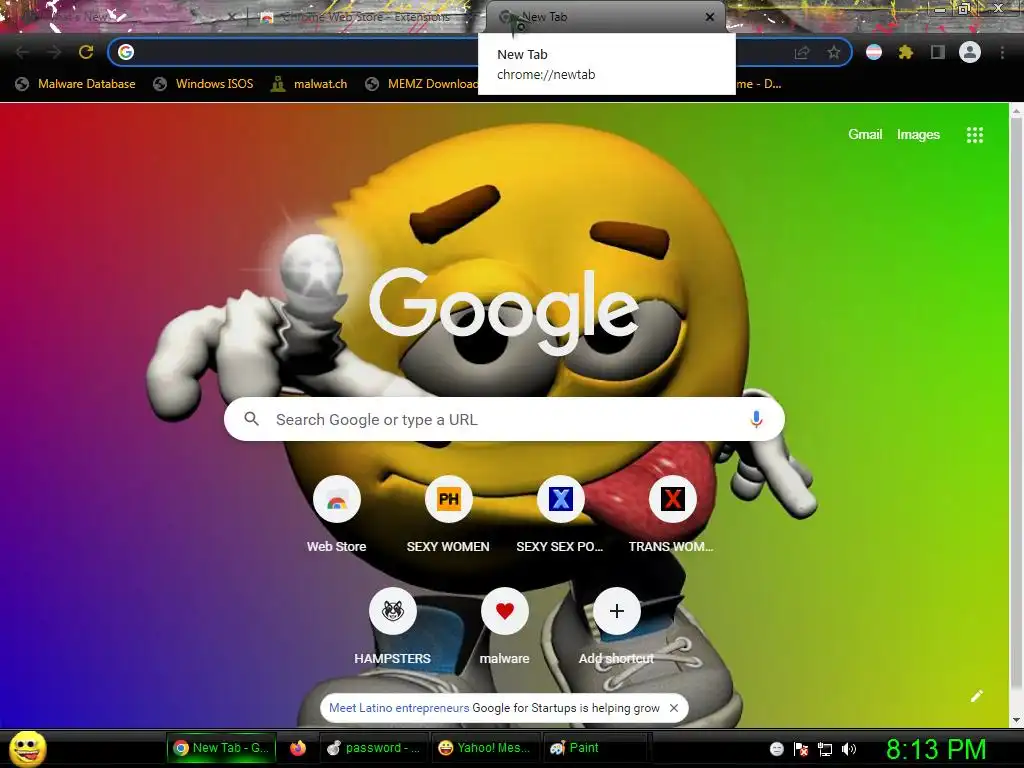Switch to Chrome New Tab taskbar button
Image resolution: width=1024 pixels, height=768 pixels.
pyautogui.click(x=221, y=748)
